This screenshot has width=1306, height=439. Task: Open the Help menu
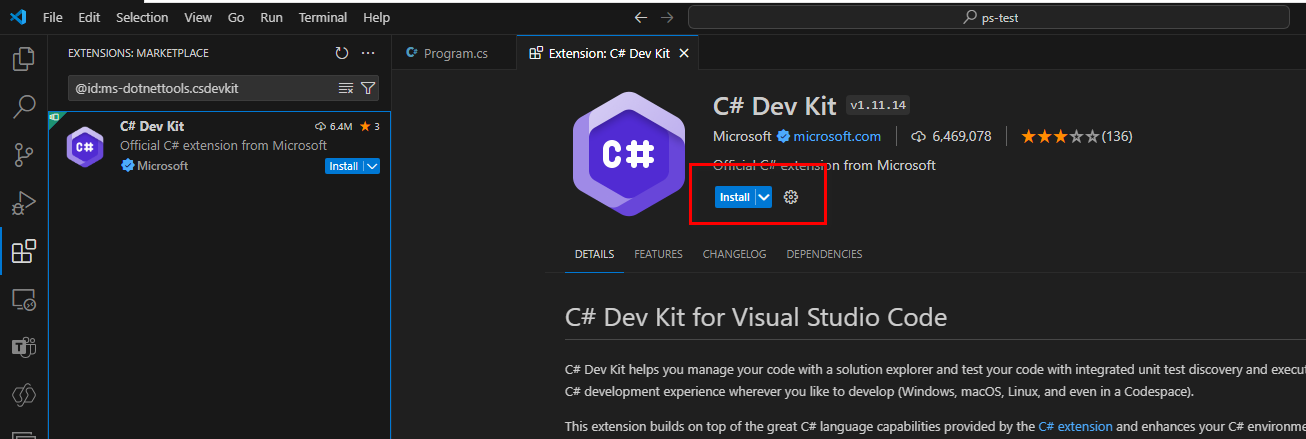pos(377,18)
